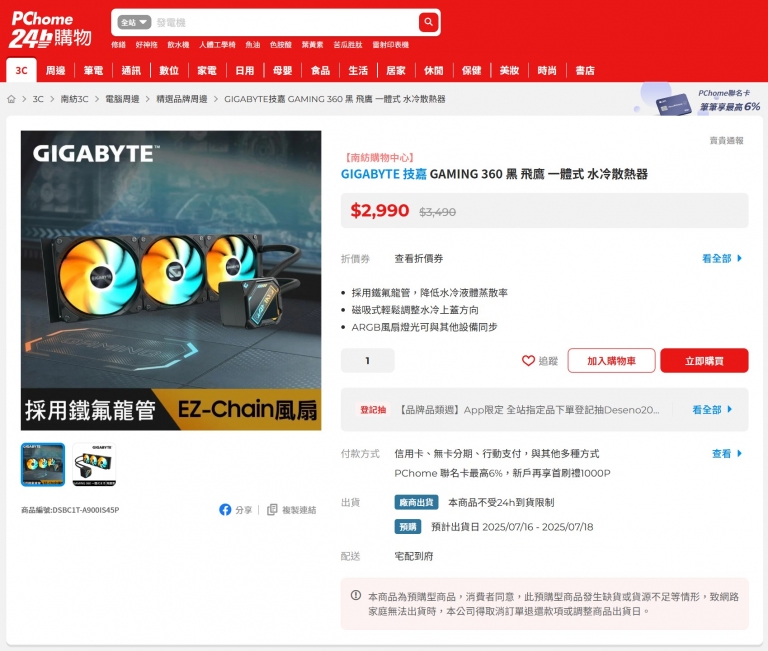Click the PChome聯名卡 6% banner
This screenshot has height=651, width=768.
click(698, 99)
